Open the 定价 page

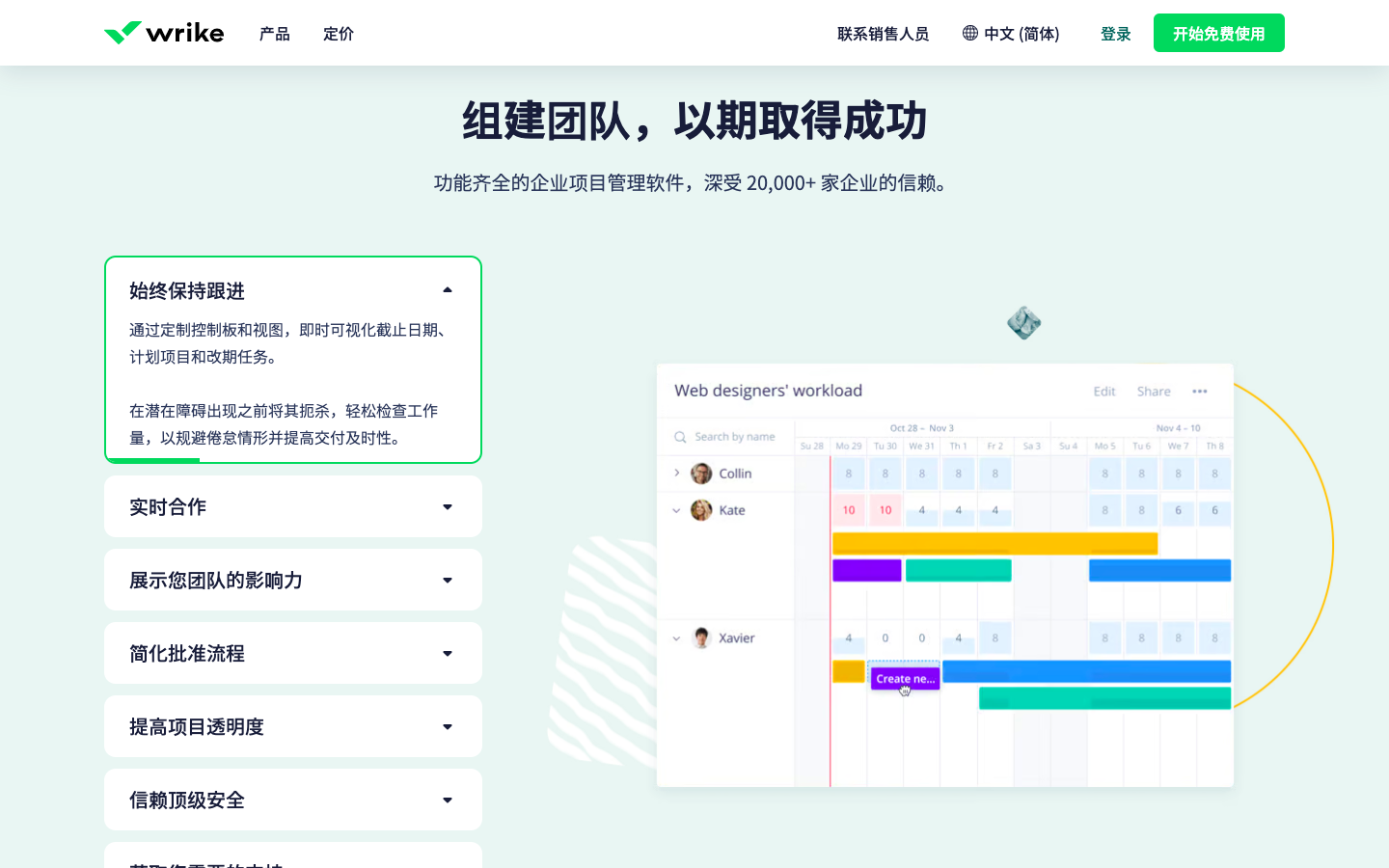tap(339, 34)
